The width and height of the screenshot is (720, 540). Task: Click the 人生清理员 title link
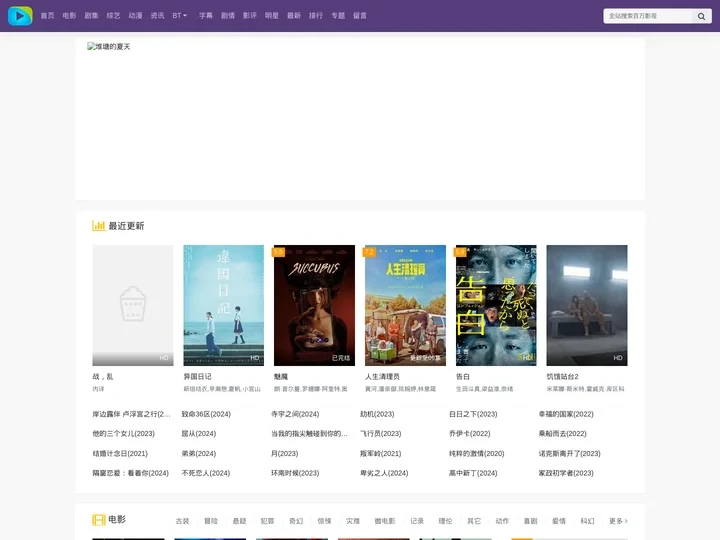point(382,377)
